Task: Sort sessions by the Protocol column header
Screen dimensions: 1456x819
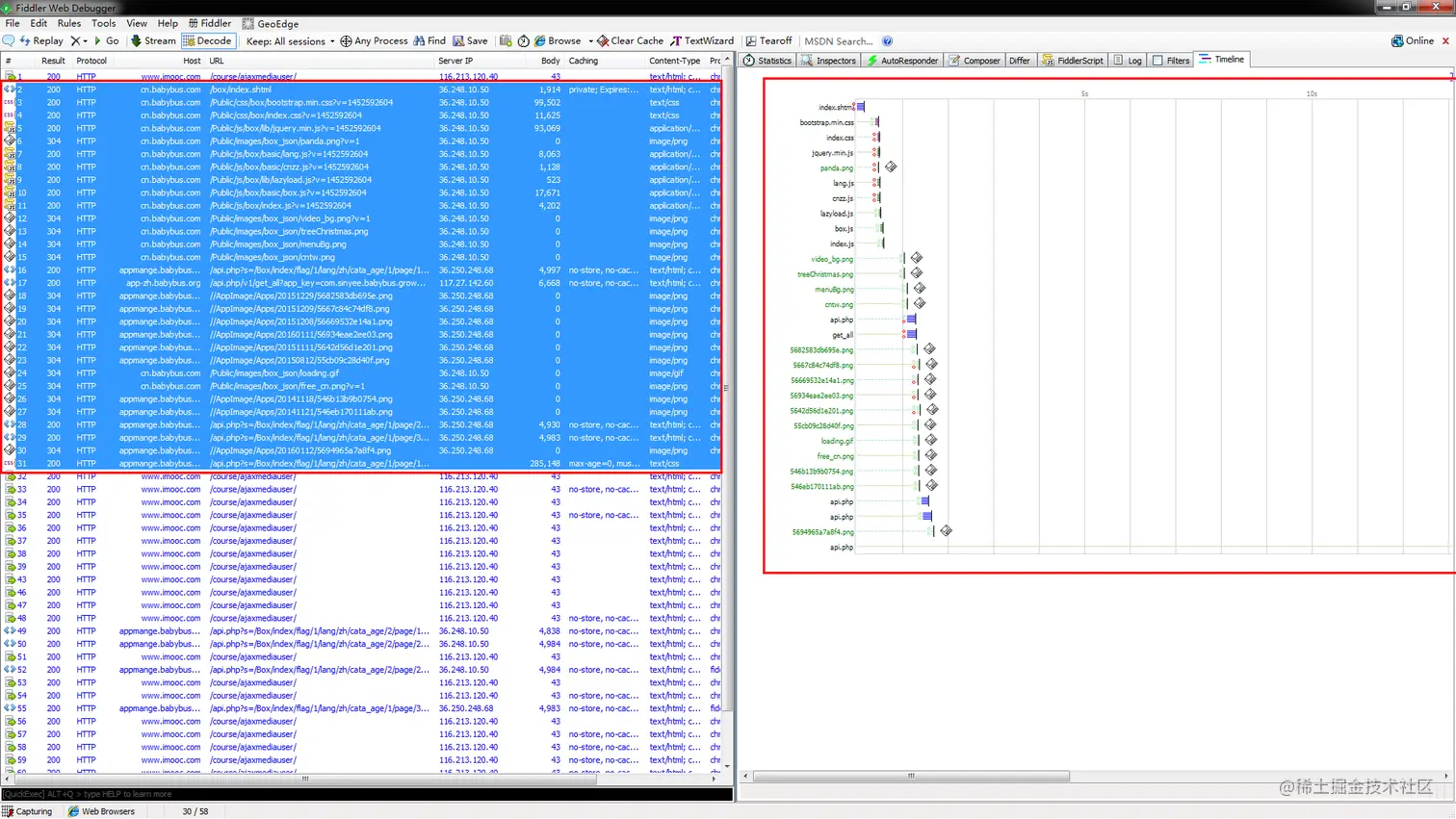Action: (x=91, y=61)
